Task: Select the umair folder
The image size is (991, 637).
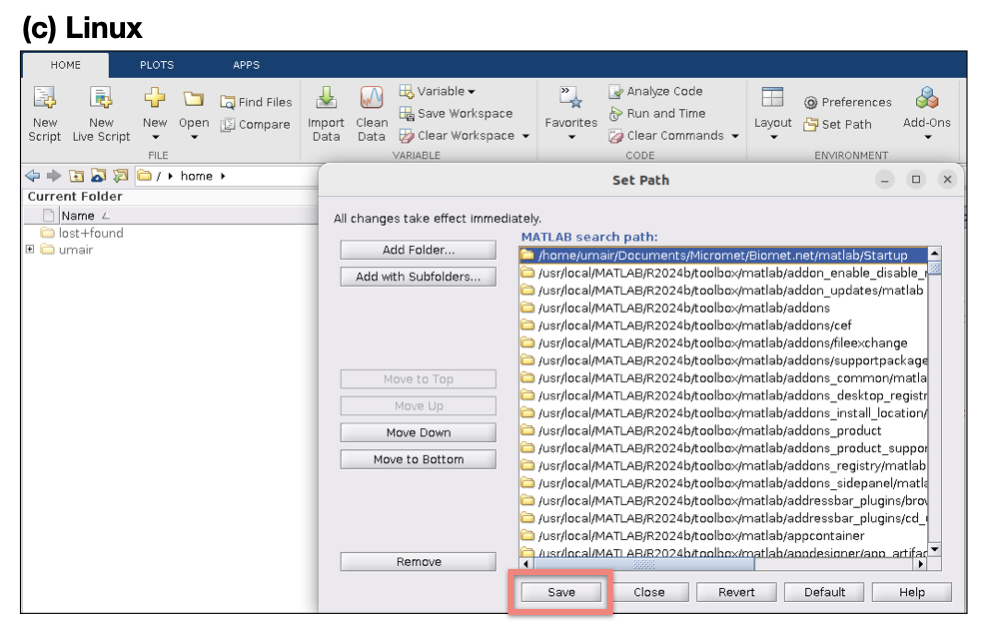Action: pyautogui.click(x=67, y=250)
